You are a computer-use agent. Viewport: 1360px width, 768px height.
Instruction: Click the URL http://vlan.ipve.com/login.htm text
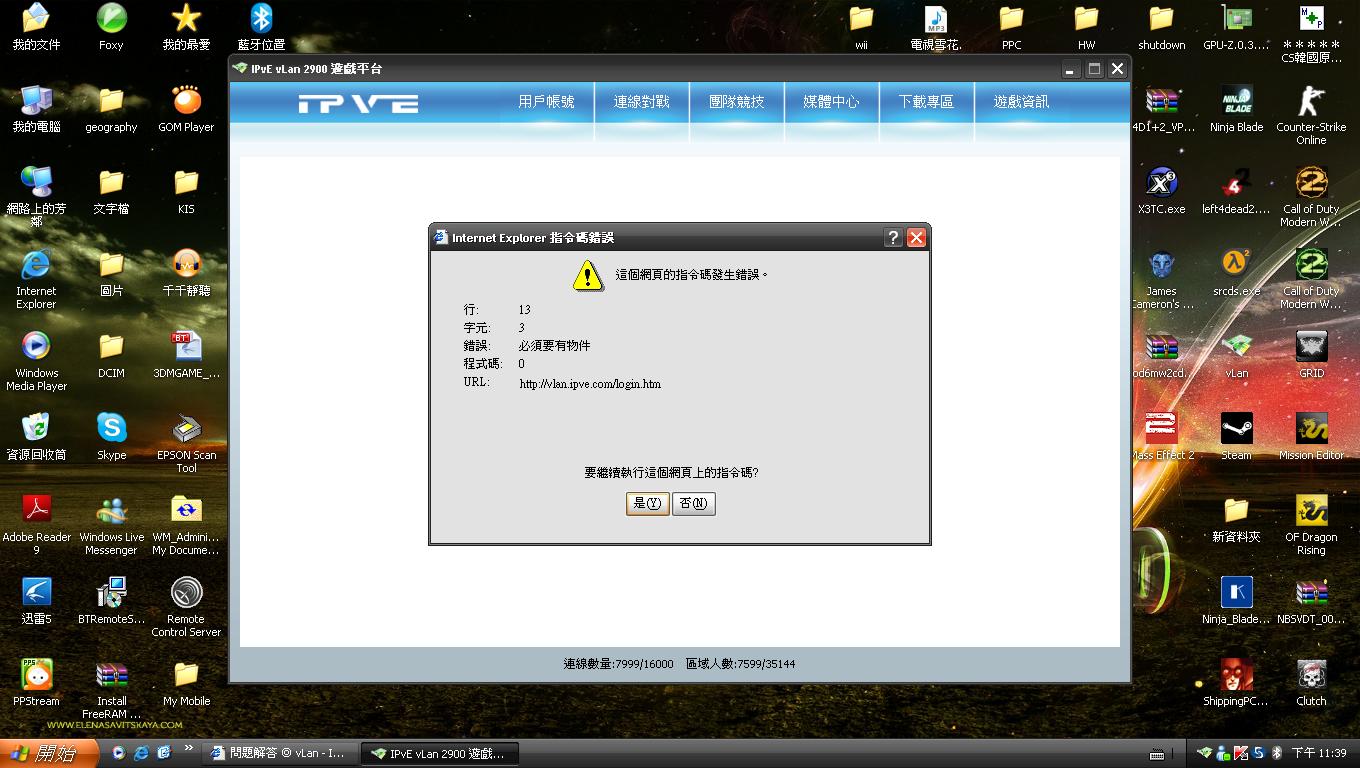tap(590, 384)
